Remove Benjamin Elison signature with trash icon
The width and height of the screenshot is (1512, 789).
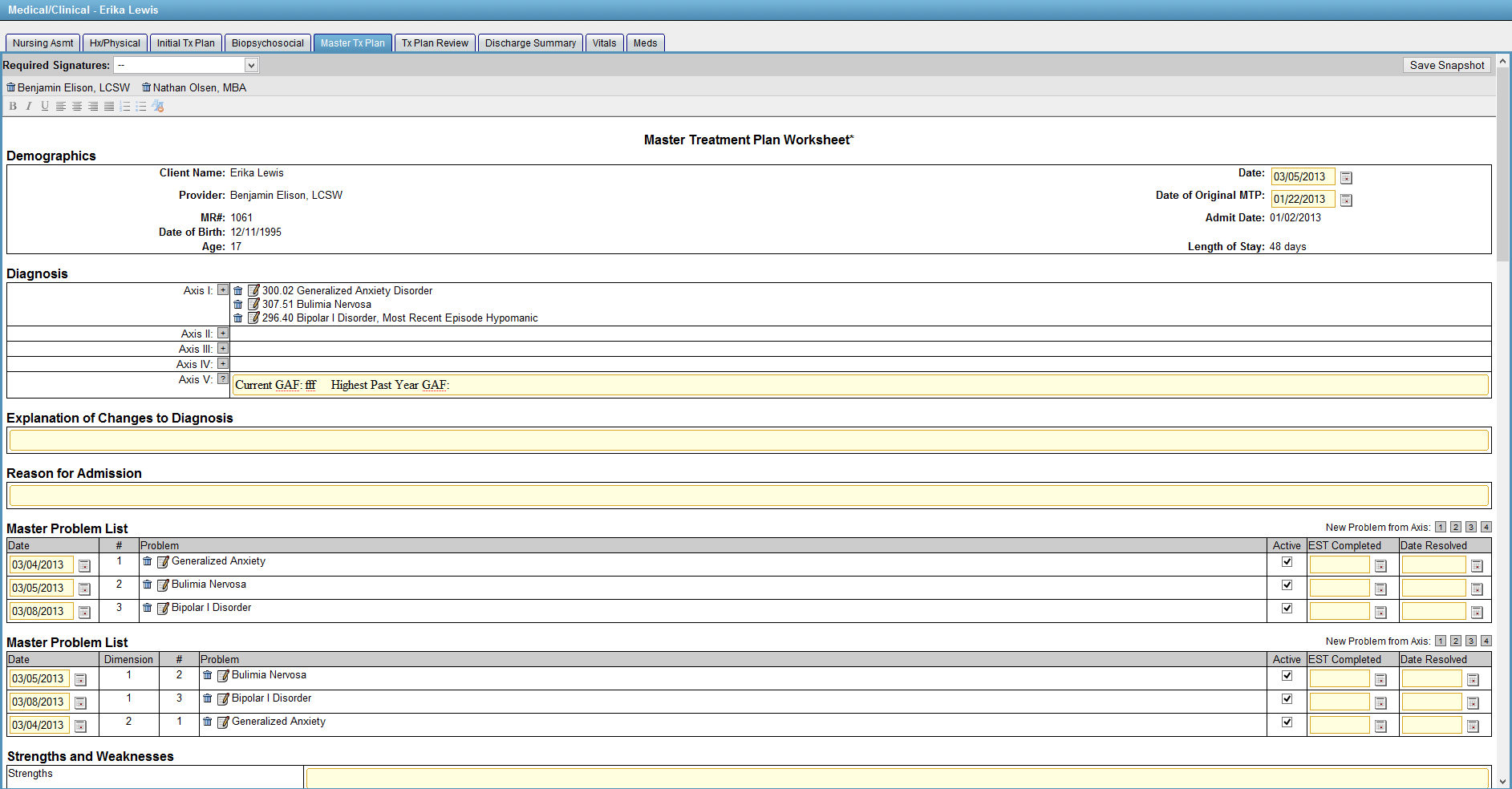11,87
